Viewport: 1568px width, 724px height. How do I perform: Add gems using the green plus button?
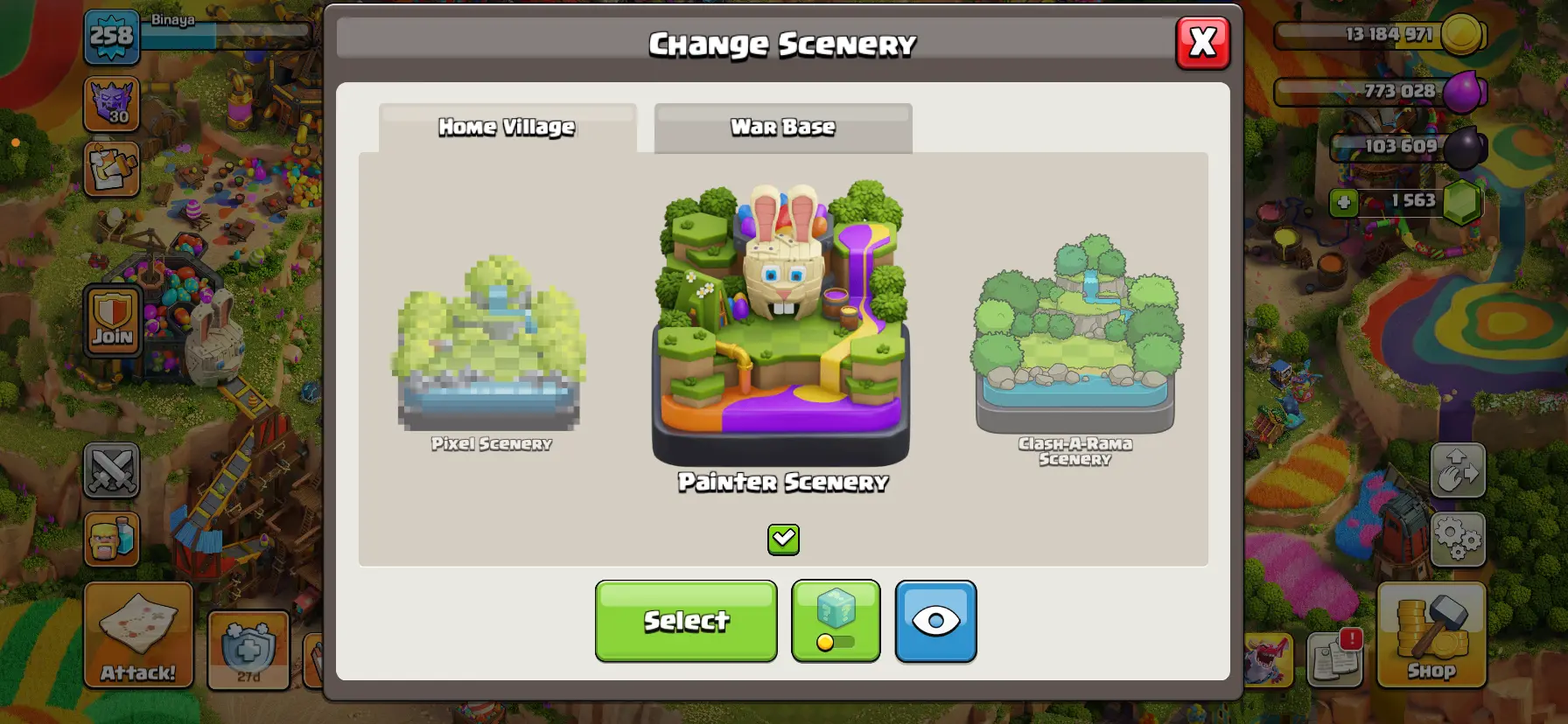click(x=1343, y=203)
